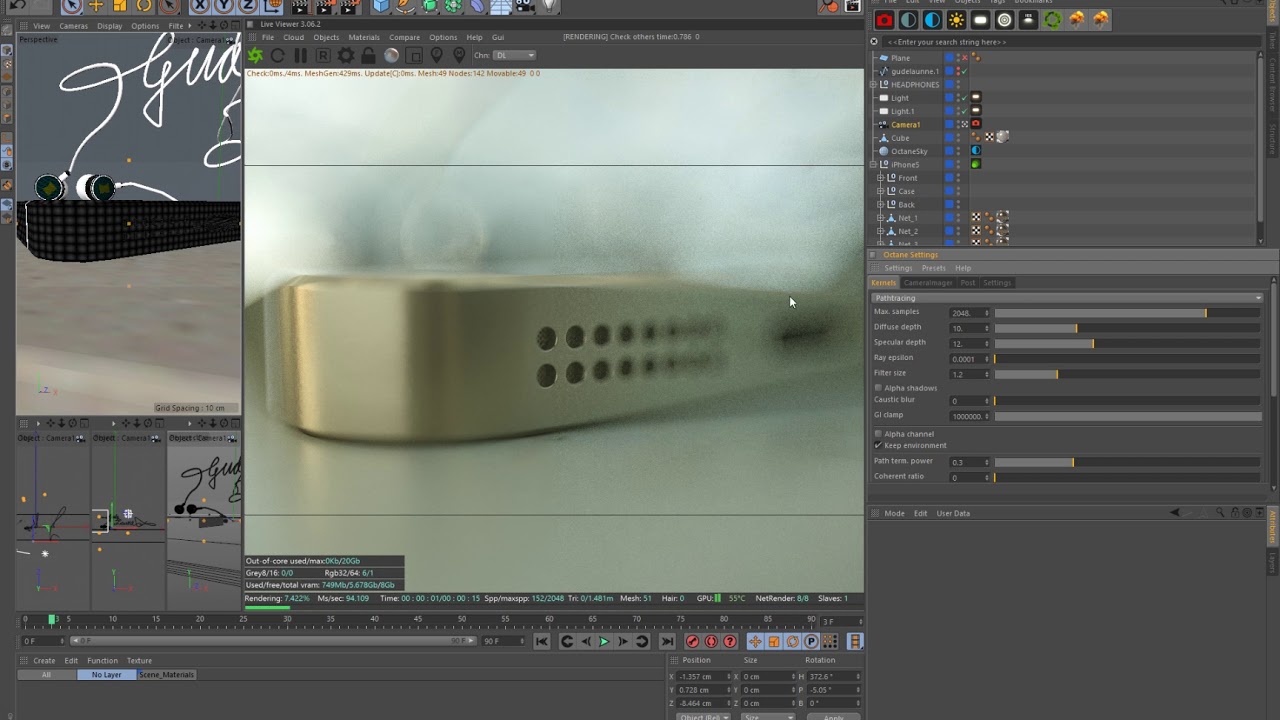Expand the Case group
The height and width of the screenshot is (720, 1280).
[881, 191]
